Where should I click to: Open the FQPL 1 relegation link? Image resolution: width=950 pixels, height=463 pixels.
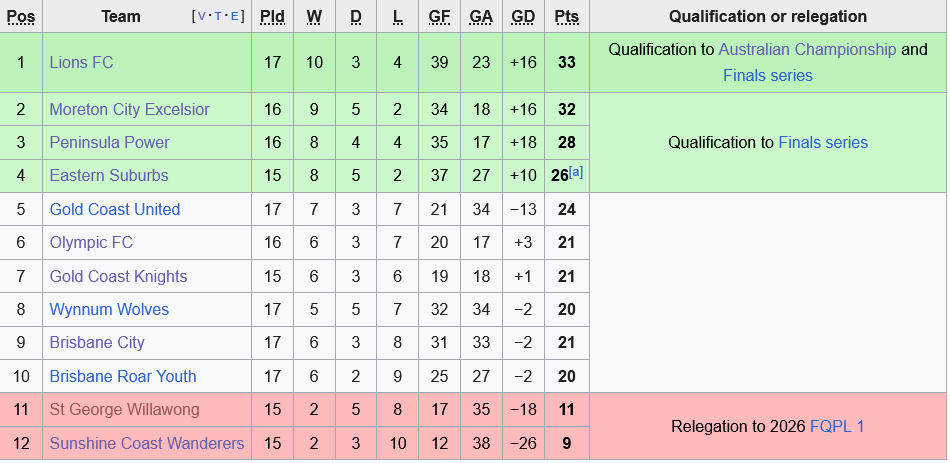(x=837, y=426)
